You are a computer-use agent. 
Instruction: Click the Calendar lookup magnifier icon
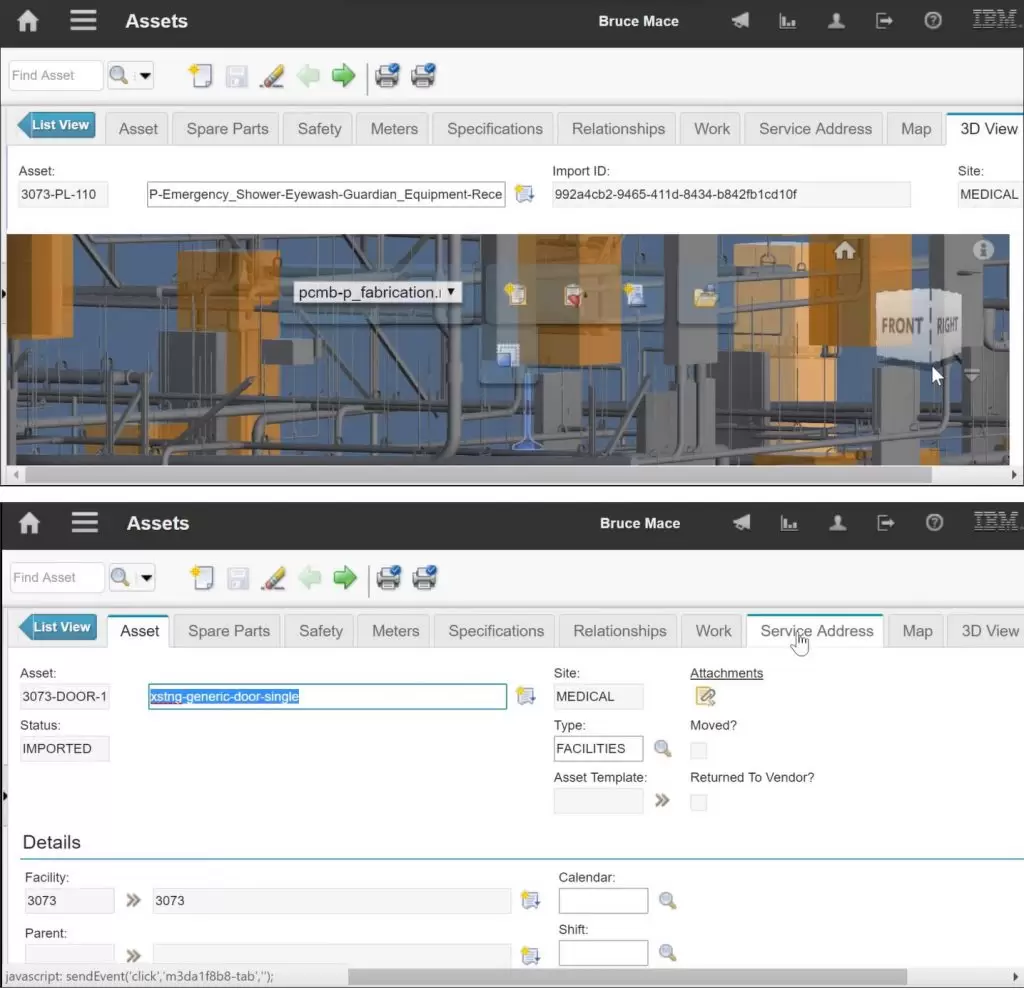click(x=667, y=901)
